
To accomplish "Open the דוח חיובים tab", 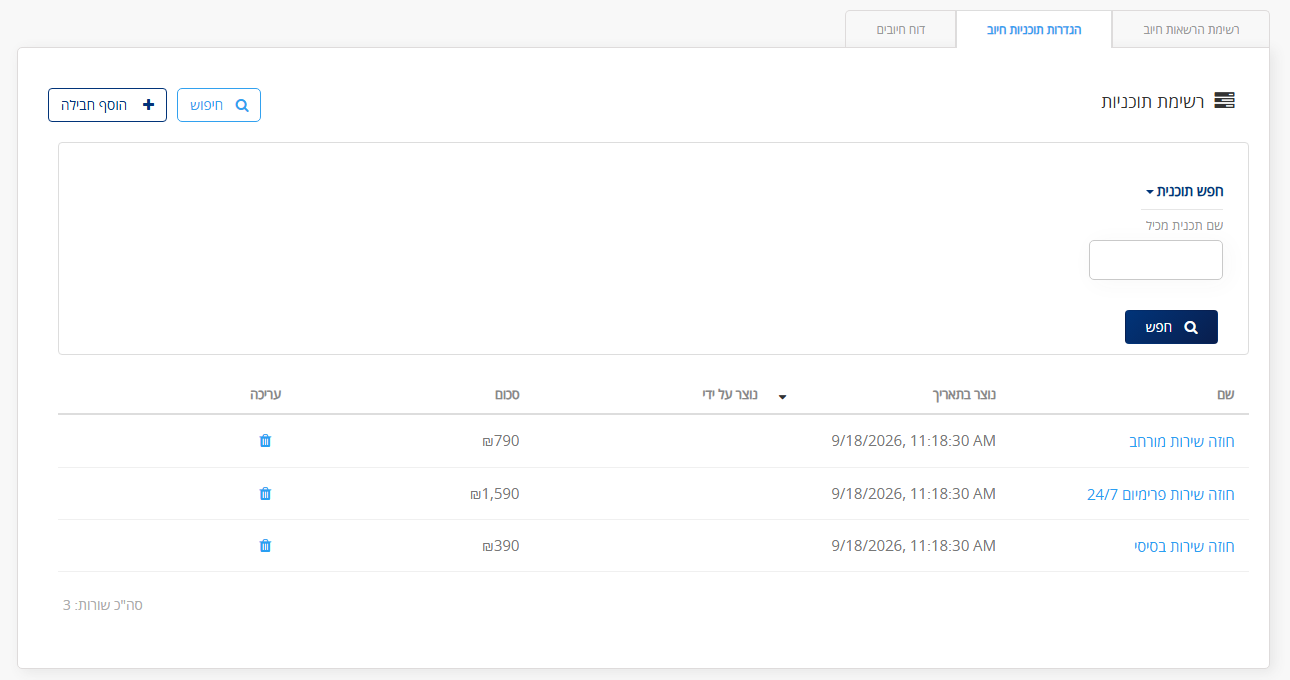I will point(901,30).
